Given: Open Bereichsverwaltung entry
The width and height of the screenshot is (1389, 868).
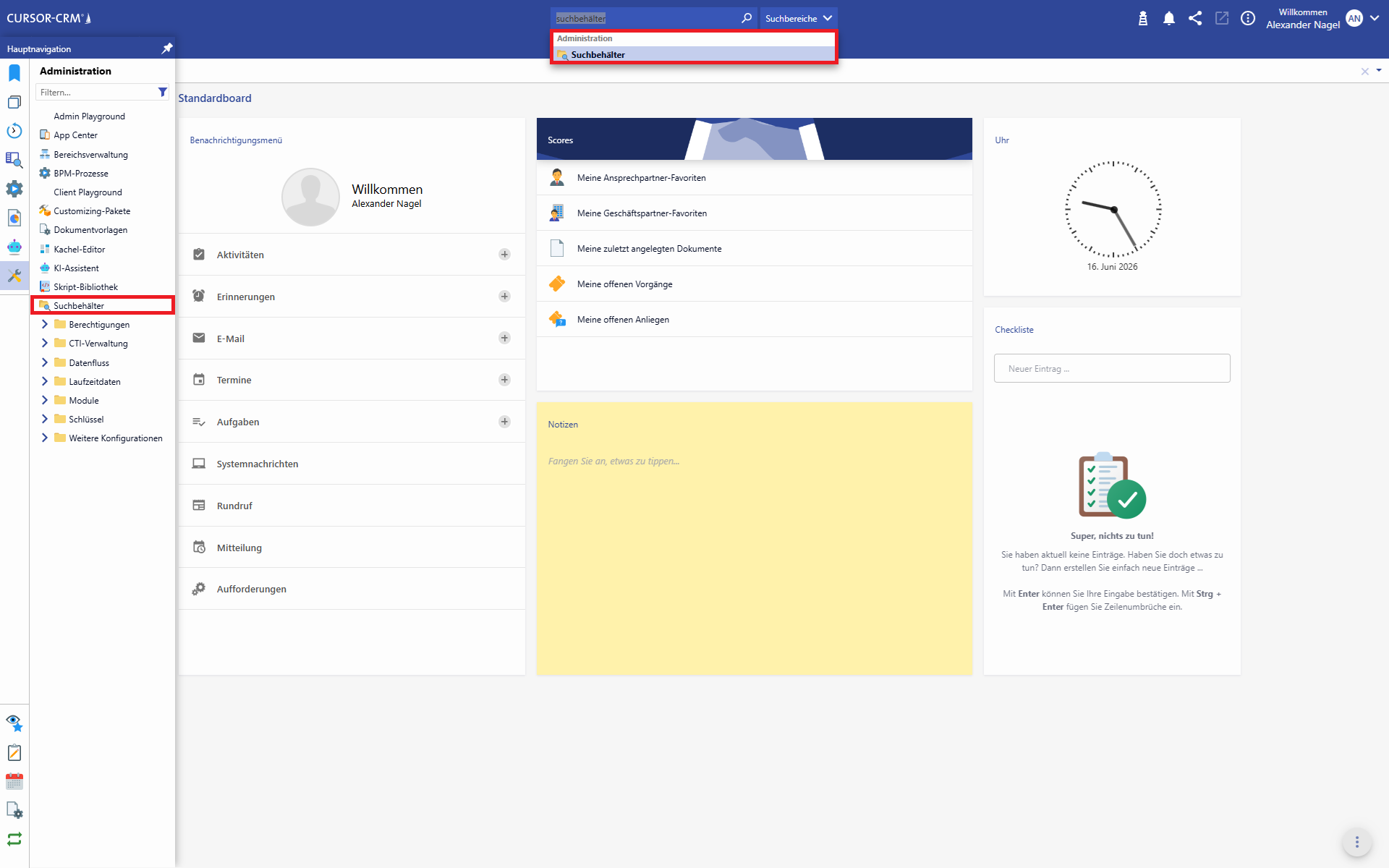Looking at the screenshot, I should click(x=90, y=154).
